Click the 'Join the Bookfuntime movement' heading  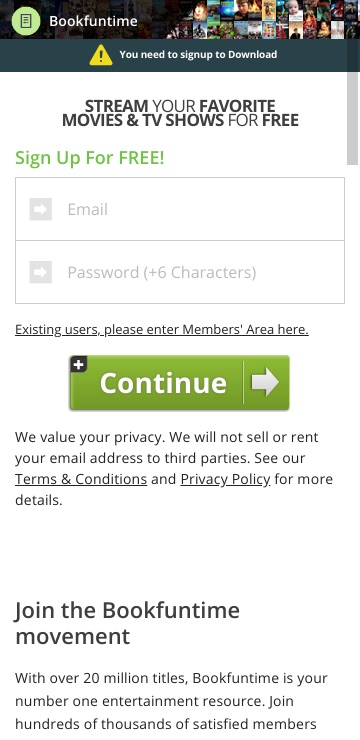click(127, 623)
